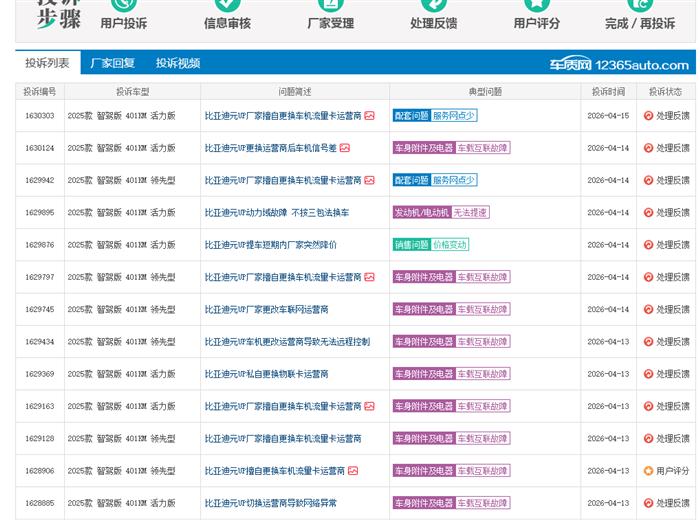Switch to the 厂家回复 tab
The height and width of the screenshot is (520, 700).
[x=112, y=63]
